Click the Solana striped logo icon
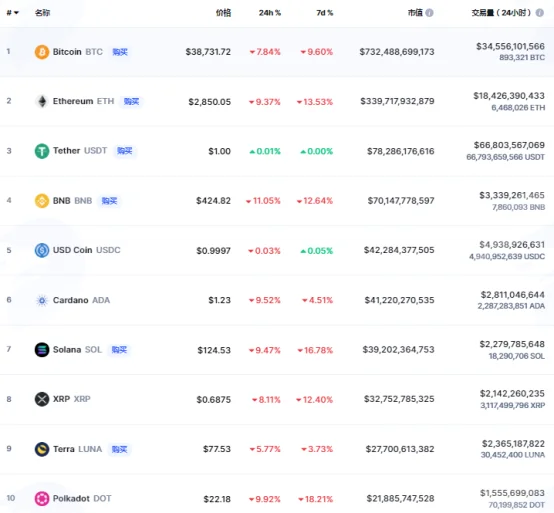This screenshot has width=554, height=513. pyautogui.click(x=42, y=350)
